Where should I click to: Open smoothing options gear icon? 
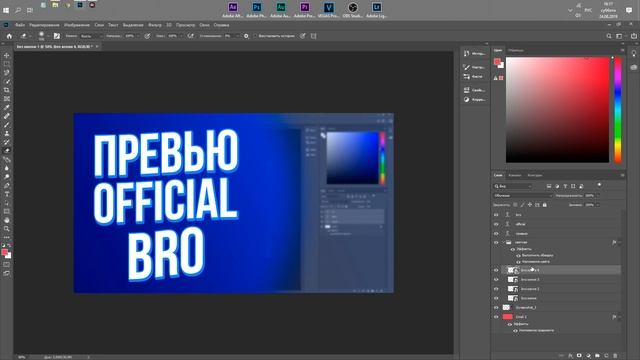pyautogui.click(x=246, y=36)
